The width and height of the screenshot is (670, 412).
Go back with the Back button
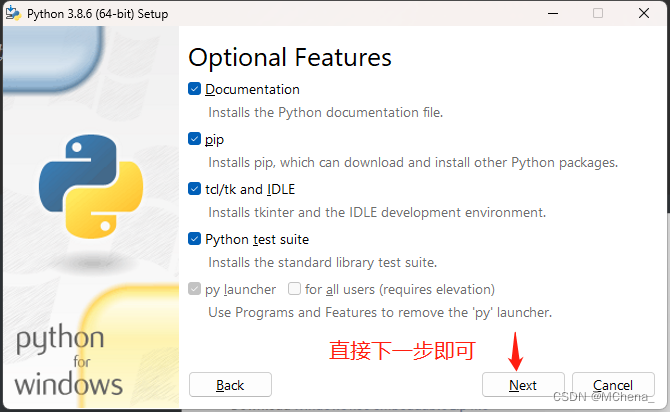(x=230, y=385)
